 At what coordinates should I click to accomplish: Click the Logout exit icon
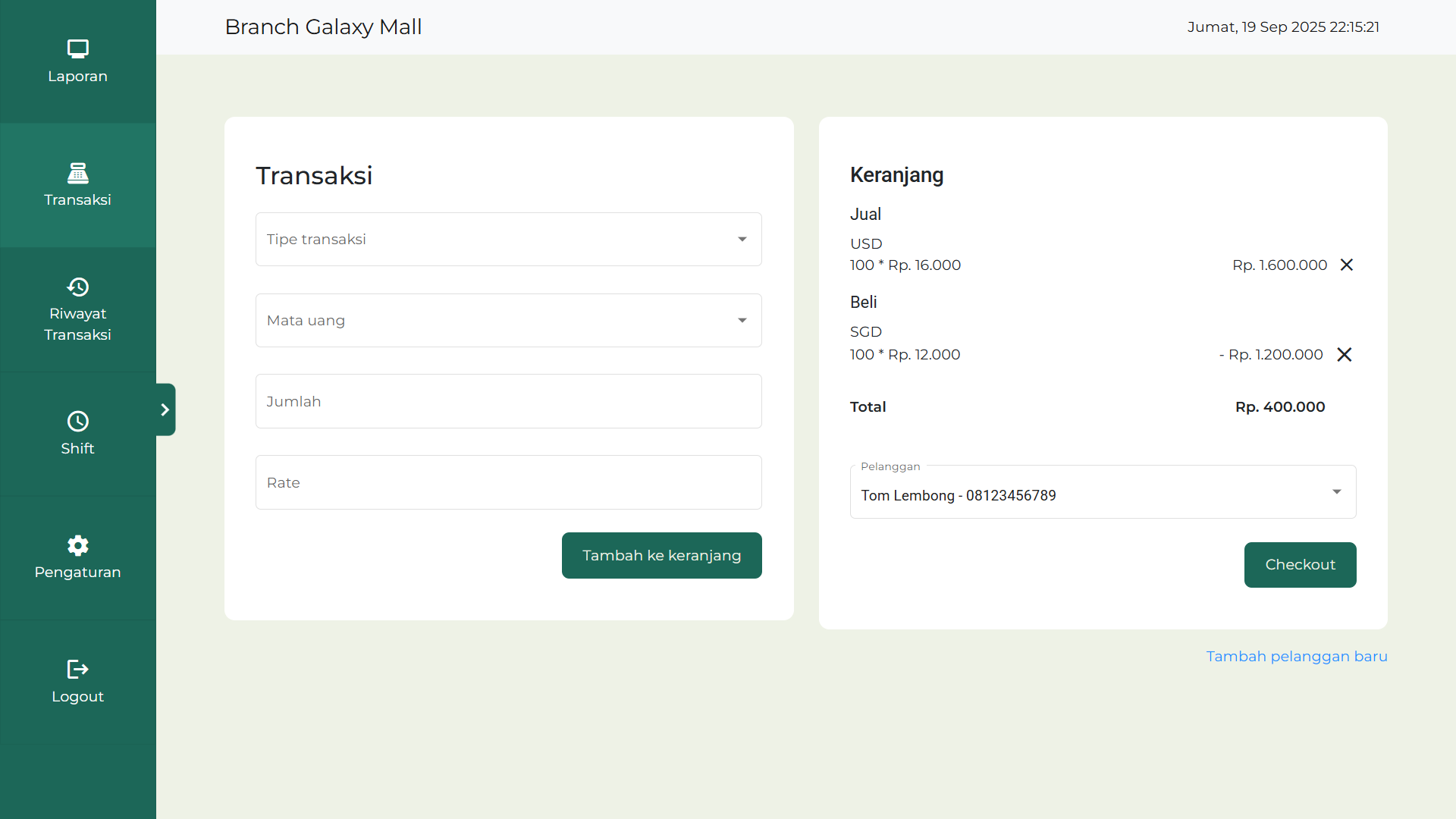[78, 669]
